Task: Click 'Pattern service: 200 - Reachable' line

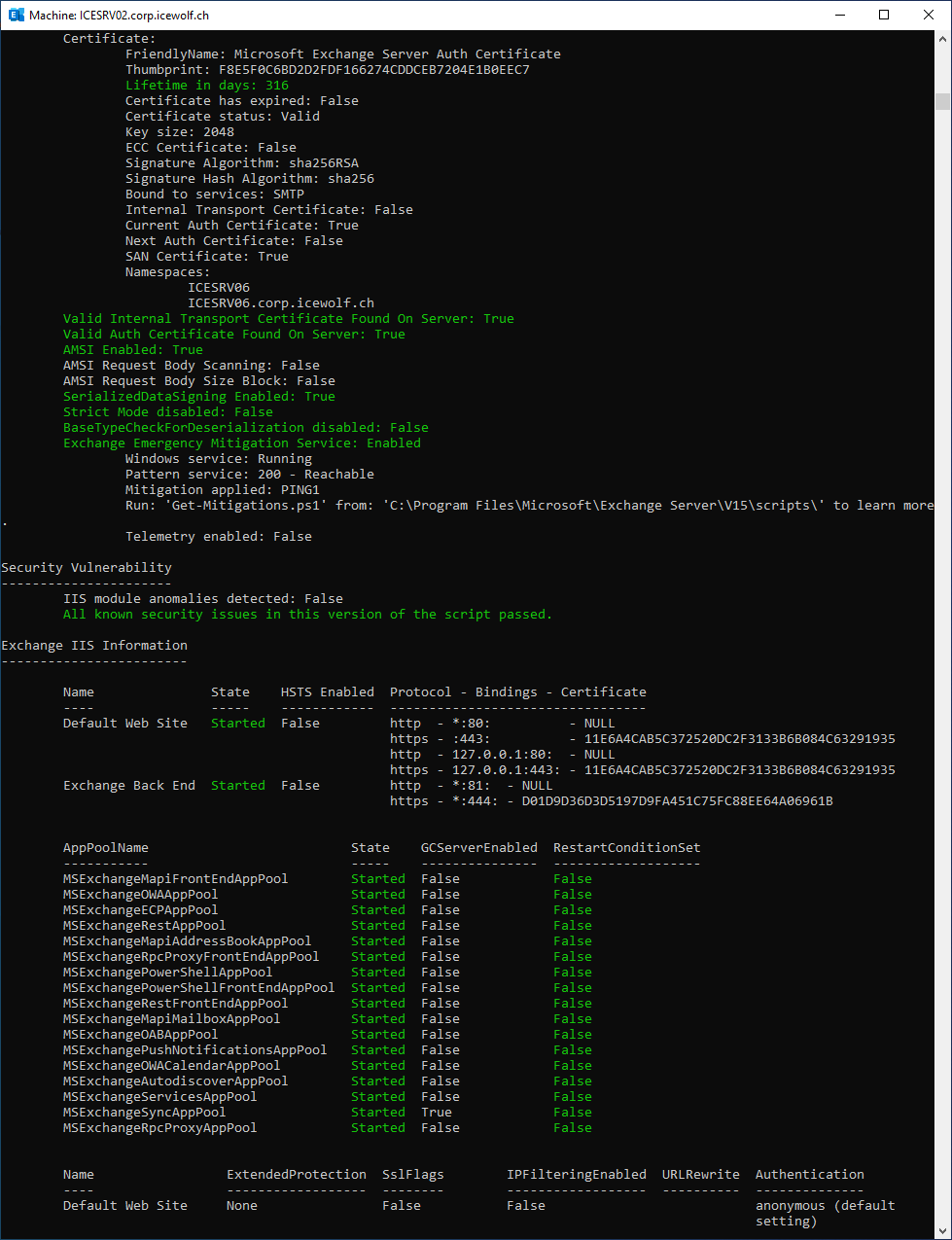Action: [250, 475]
